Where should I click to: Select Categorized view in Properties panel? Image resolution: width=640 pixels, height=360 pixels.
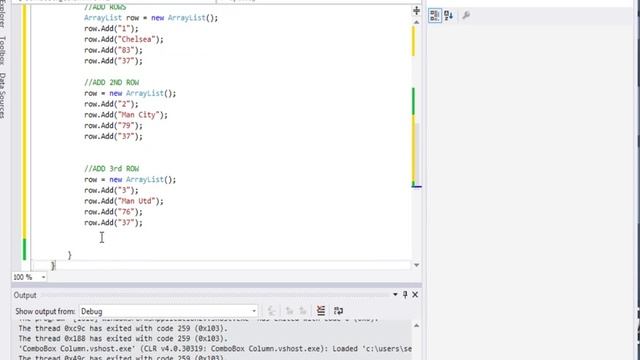[435, 16]
